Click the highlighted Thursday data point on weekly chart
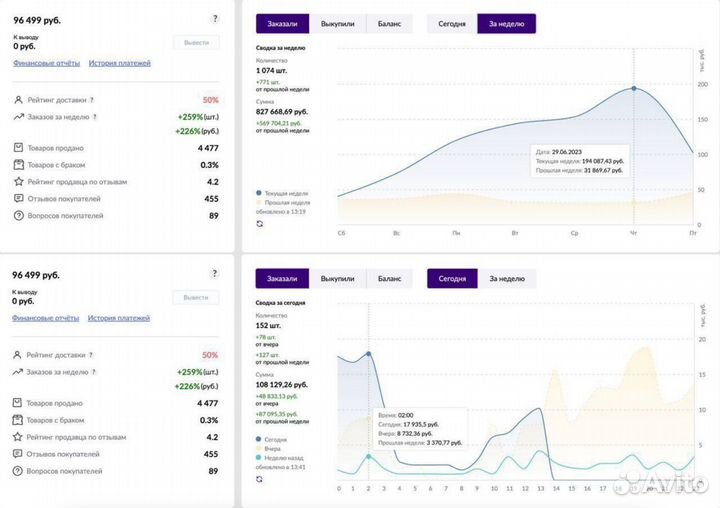The width and height of the screenshot is (720, 508). [634, 88]
